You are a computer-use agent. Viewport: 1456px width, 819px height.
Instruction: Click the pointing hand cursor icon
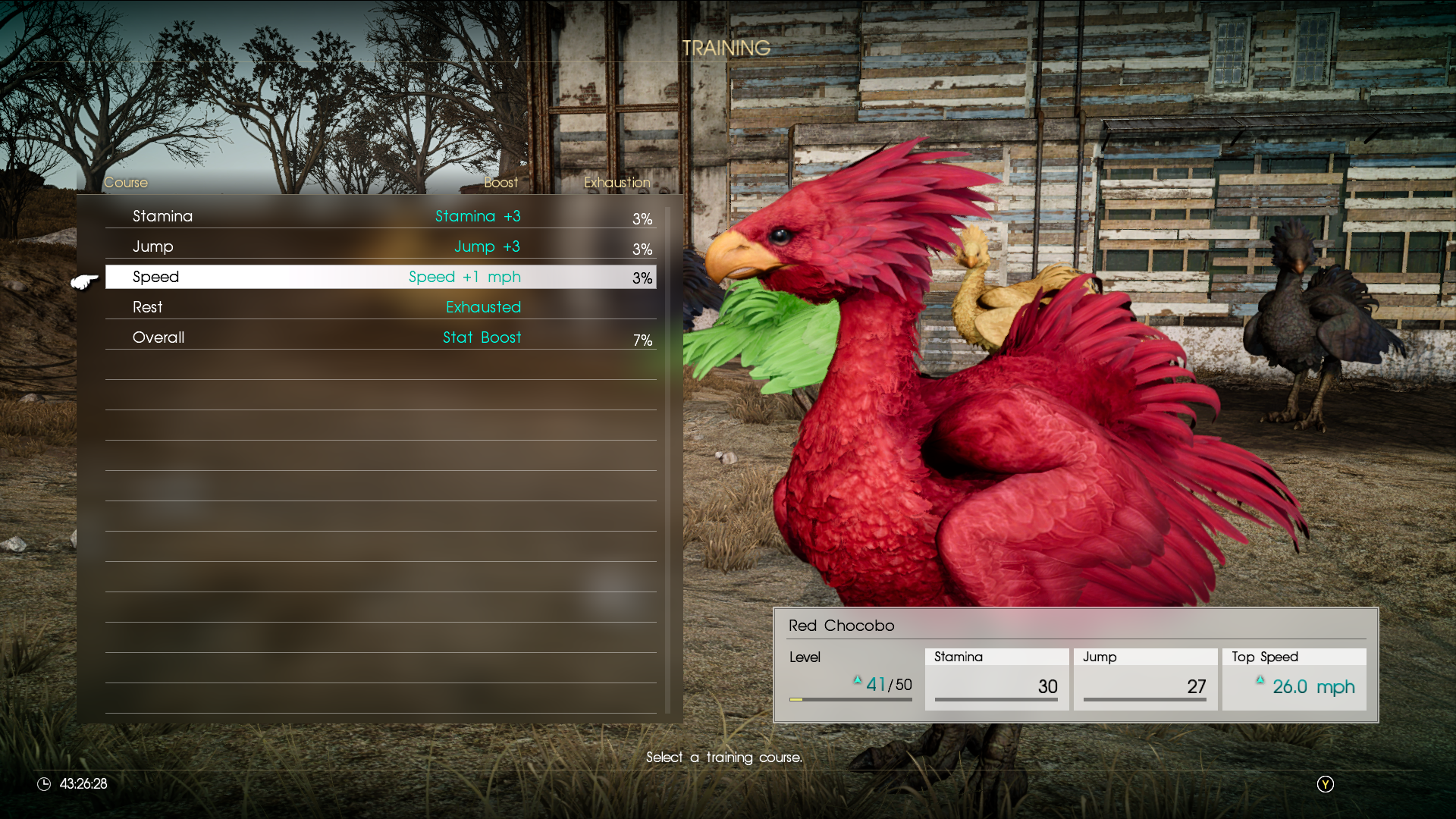(84, 282)
